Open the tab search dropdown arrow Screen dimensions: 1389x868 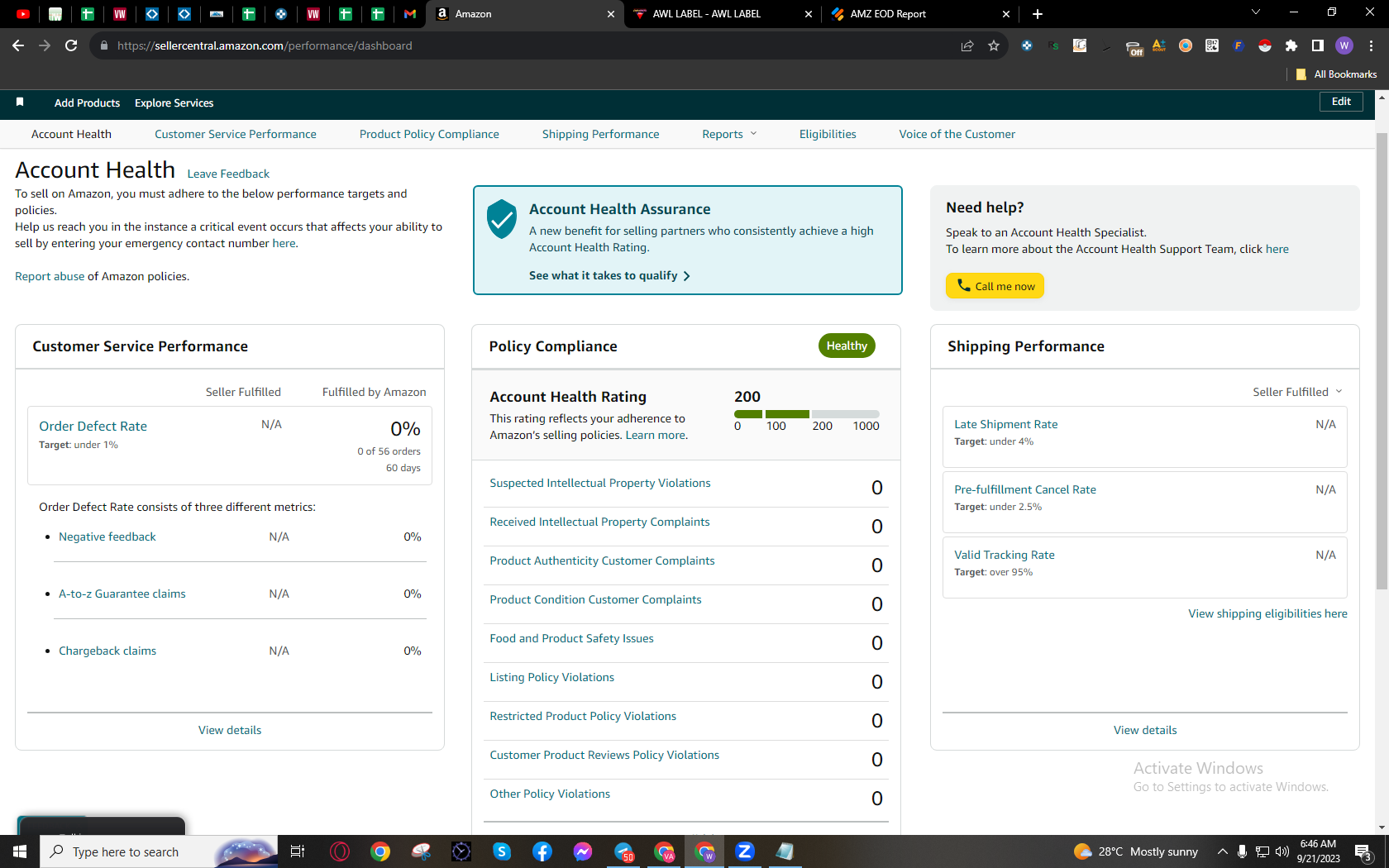pos(1256,12)
